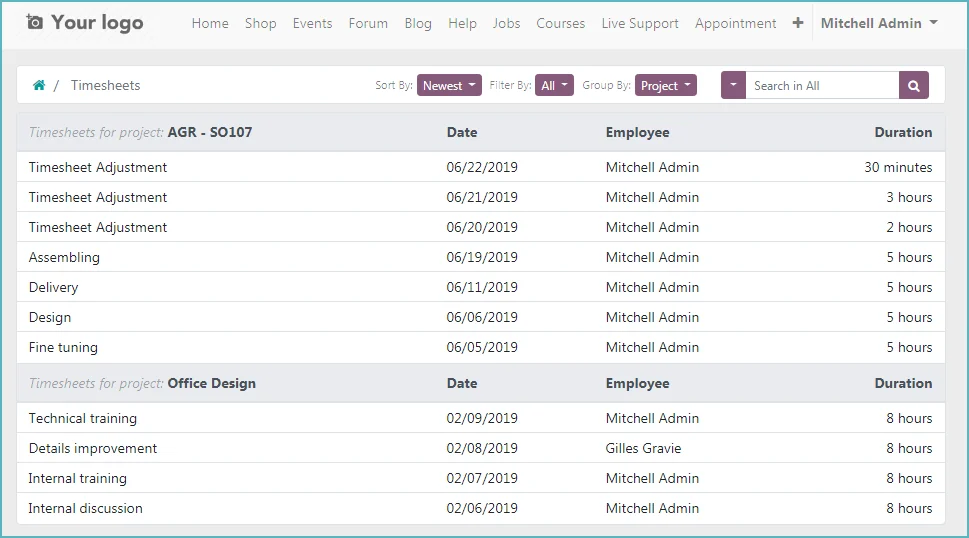Image resolution: width=969 pixels, height=538 pixels.
Task: Go to the Shop menu item
Action: tap(260, 23)
